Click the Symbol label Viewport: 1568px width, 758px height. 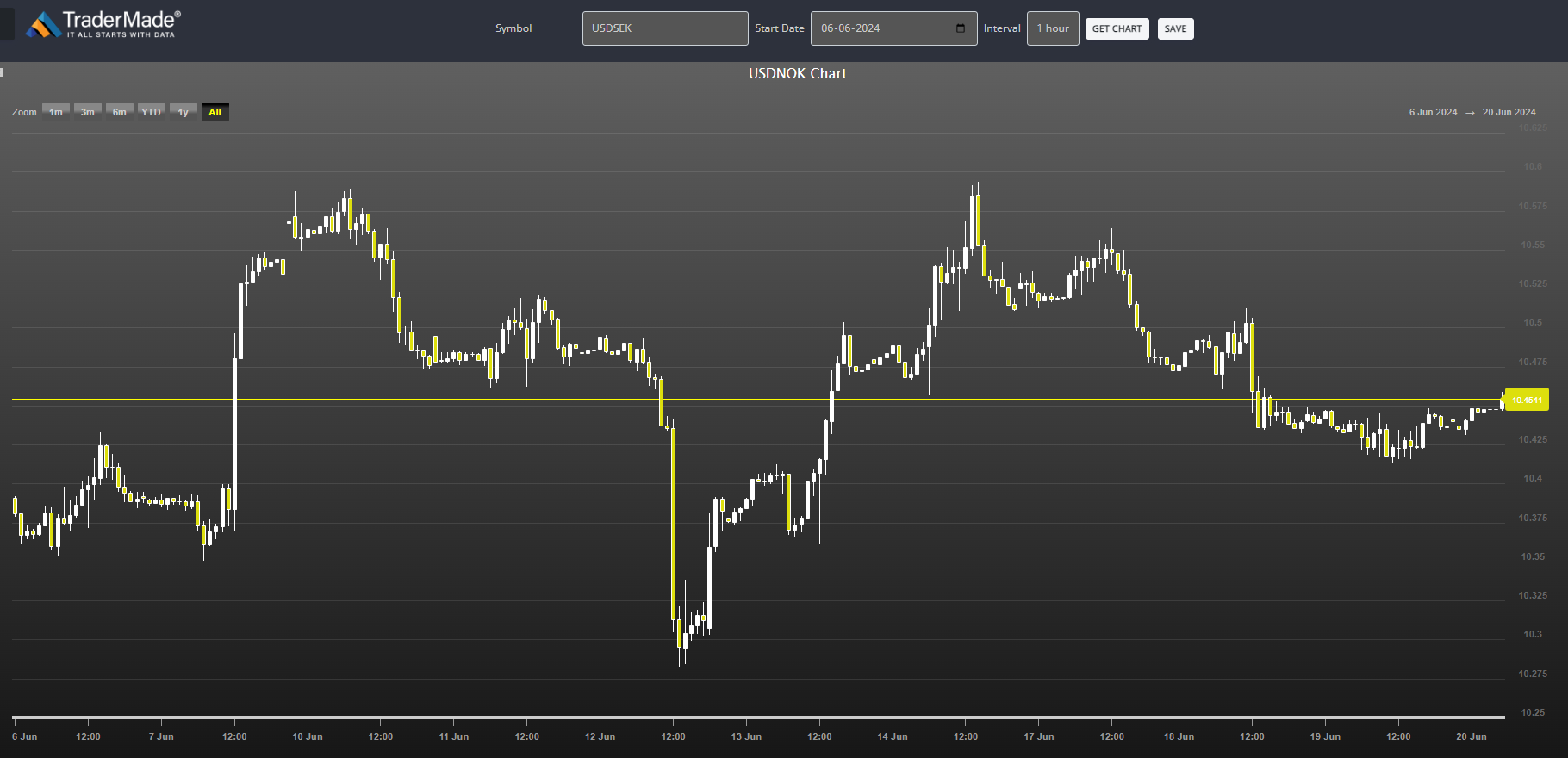[x=513, y=28]
